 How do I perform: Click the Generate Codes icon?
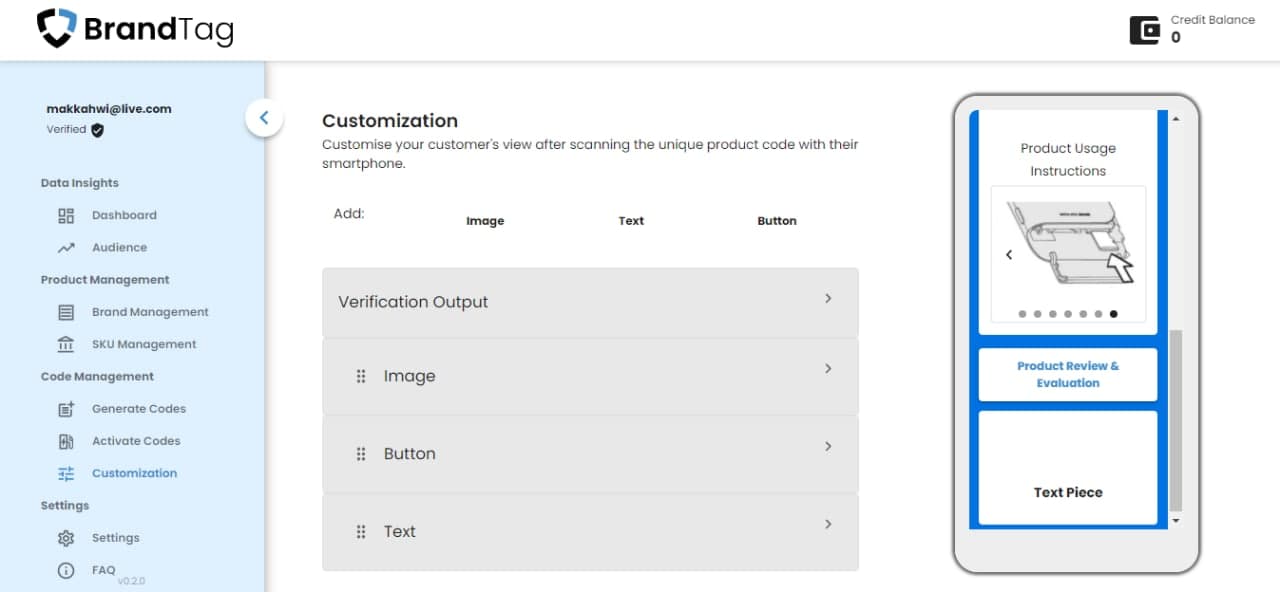click(x=66, y=409)
